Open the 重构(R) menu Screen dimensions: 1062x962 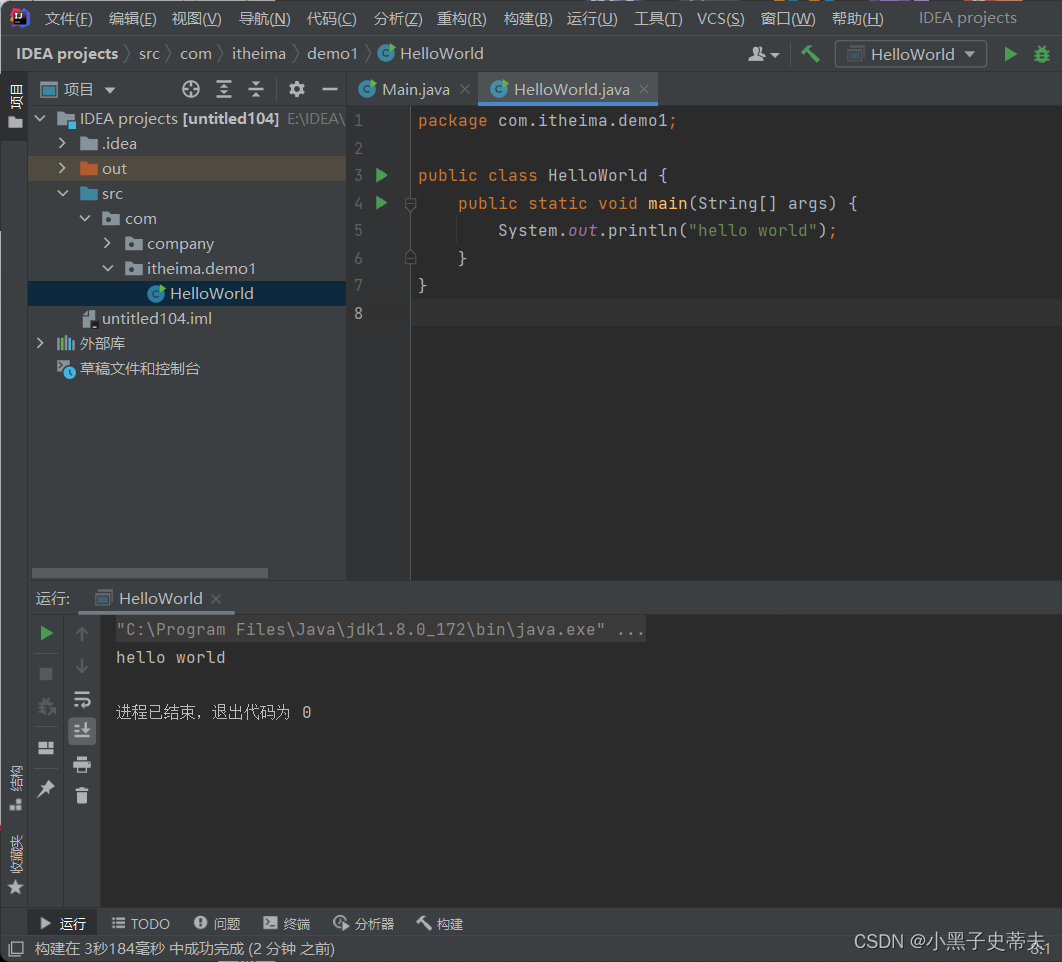point(461,18)
